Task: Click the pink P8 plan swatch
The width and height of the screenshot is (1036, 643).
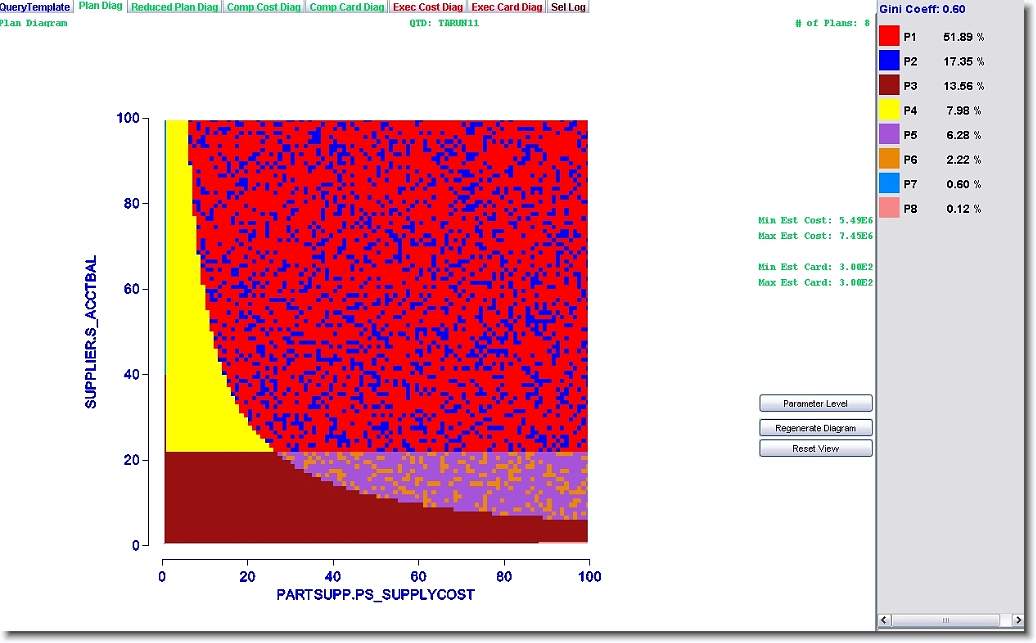Action: 889,208
